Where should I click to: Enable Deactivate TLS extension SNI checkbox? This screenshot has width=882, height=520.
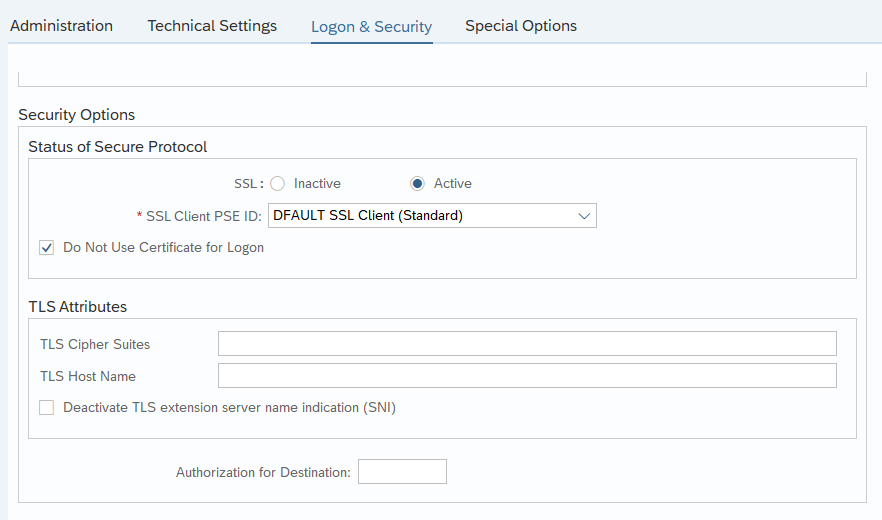[47, 407]
